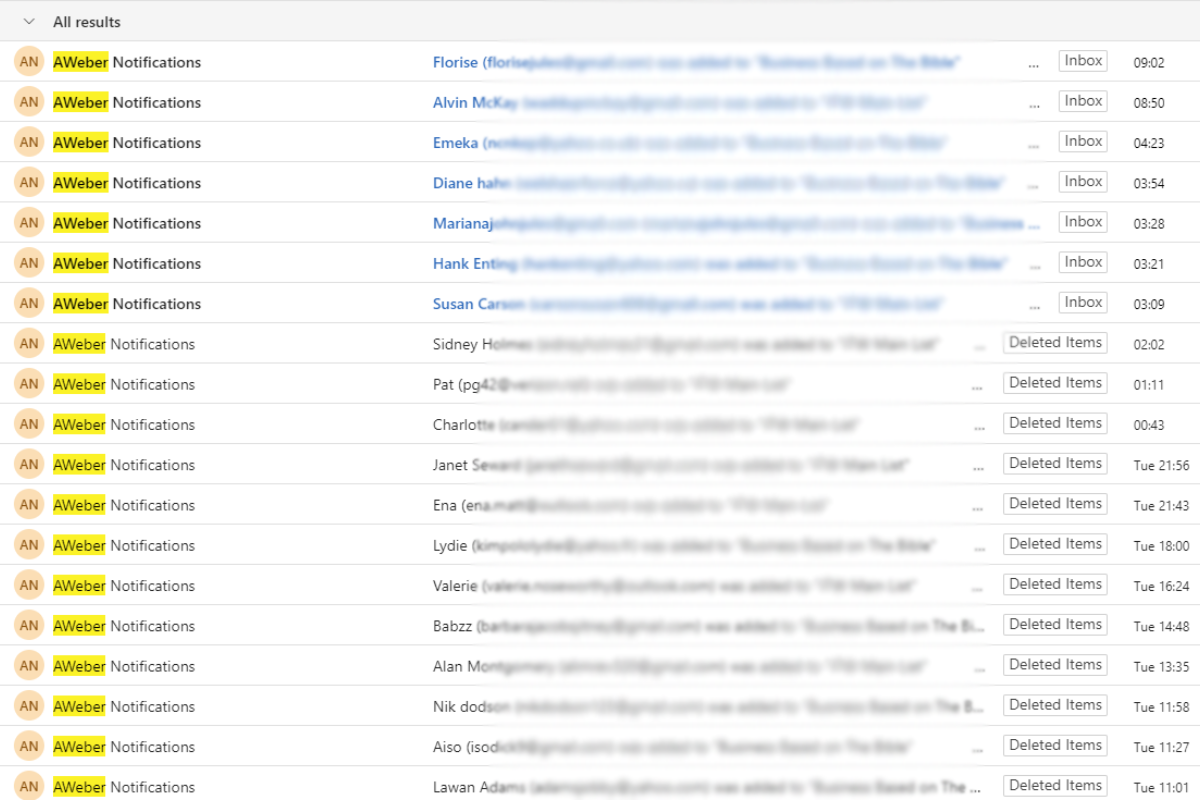
Task: Open the Sidney Holmes notification email
Action: 600,344
